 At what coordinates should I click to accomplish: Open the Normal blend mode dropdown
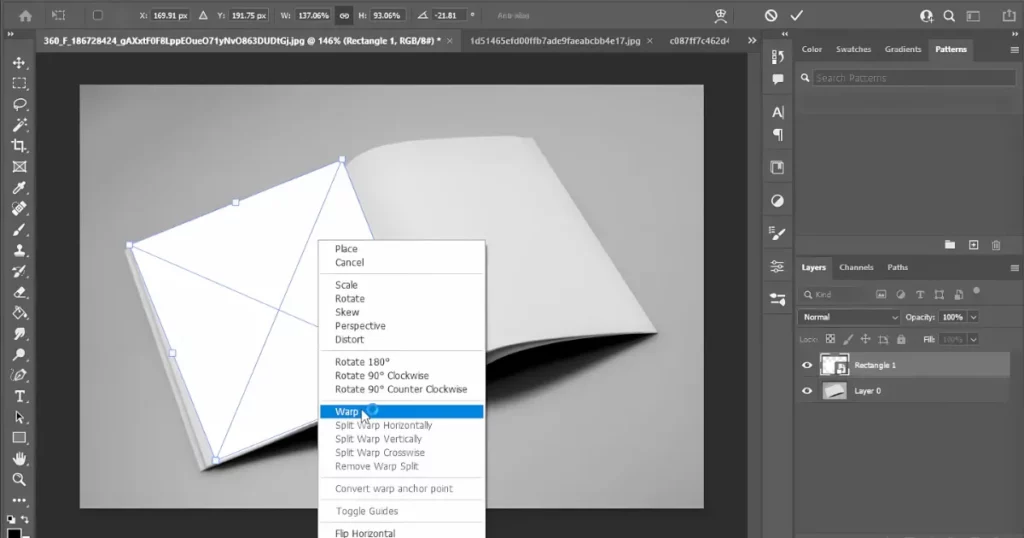coord(850,317)
